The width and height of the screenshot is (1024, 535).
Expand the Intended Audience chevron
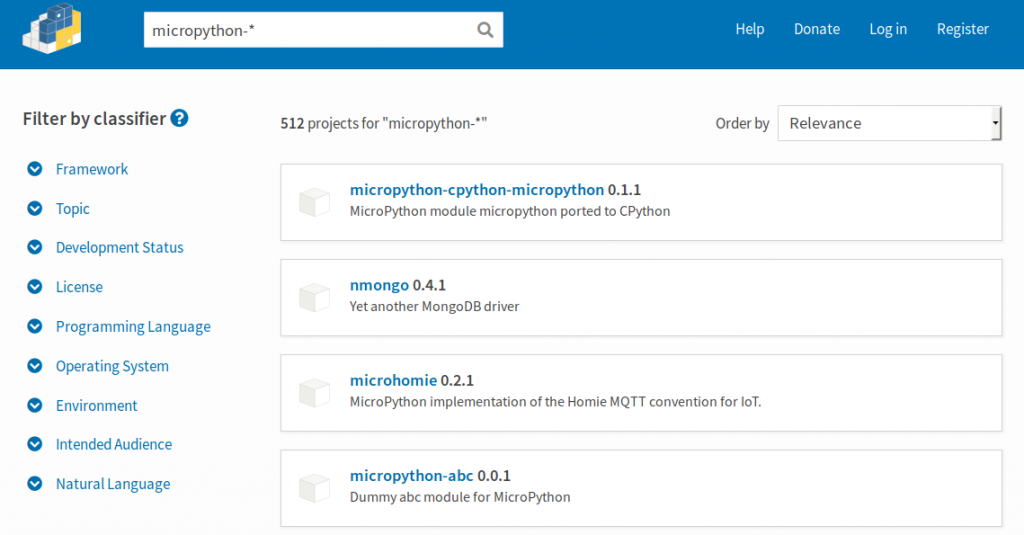click(35, 444)
